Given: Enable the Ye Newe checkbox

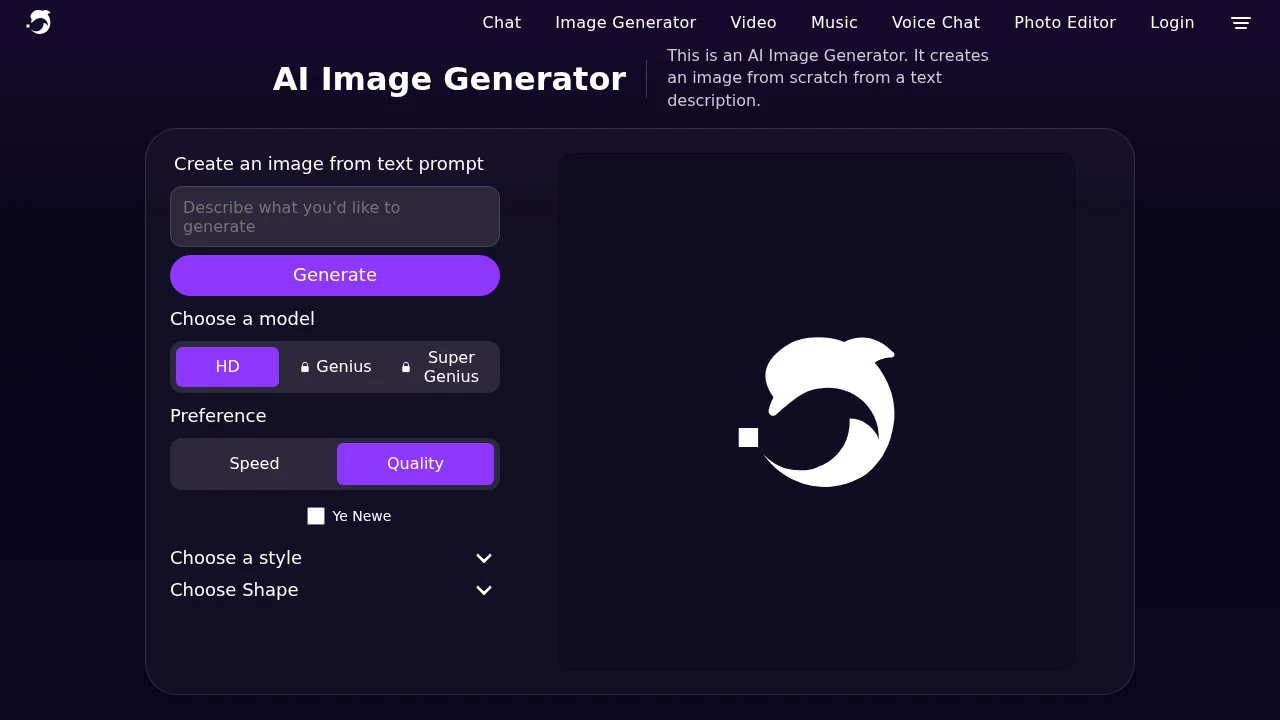Looking at the screenshot, I should pos(316,516).
